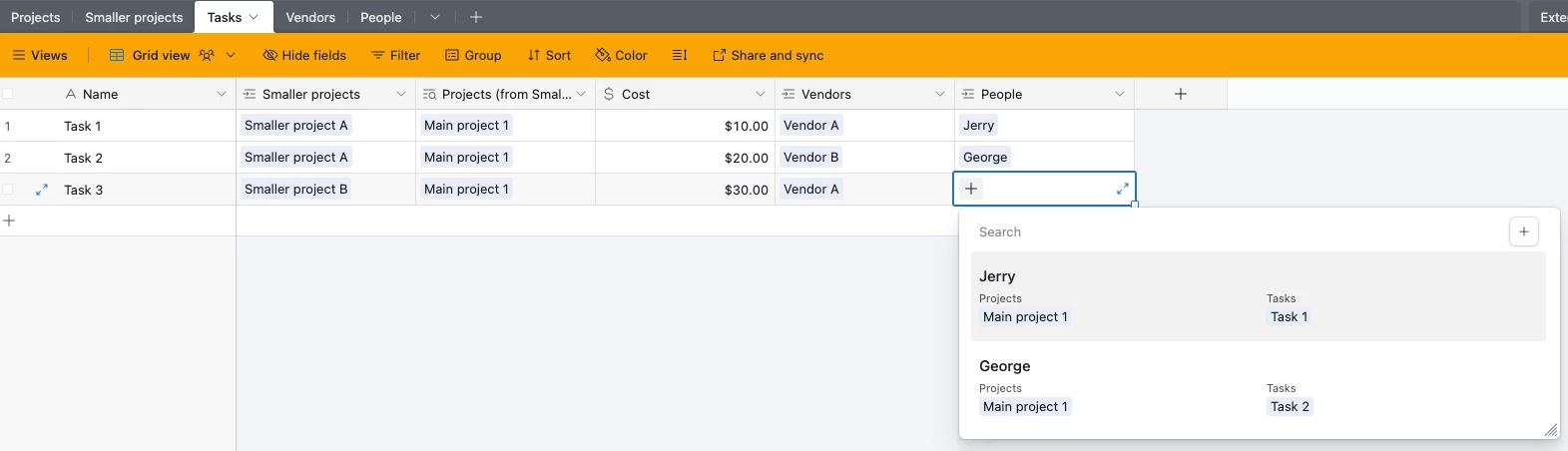Expand the Grid view options chevron
Viewport: 1568px width, 451px height.
[x=231, y=55]
